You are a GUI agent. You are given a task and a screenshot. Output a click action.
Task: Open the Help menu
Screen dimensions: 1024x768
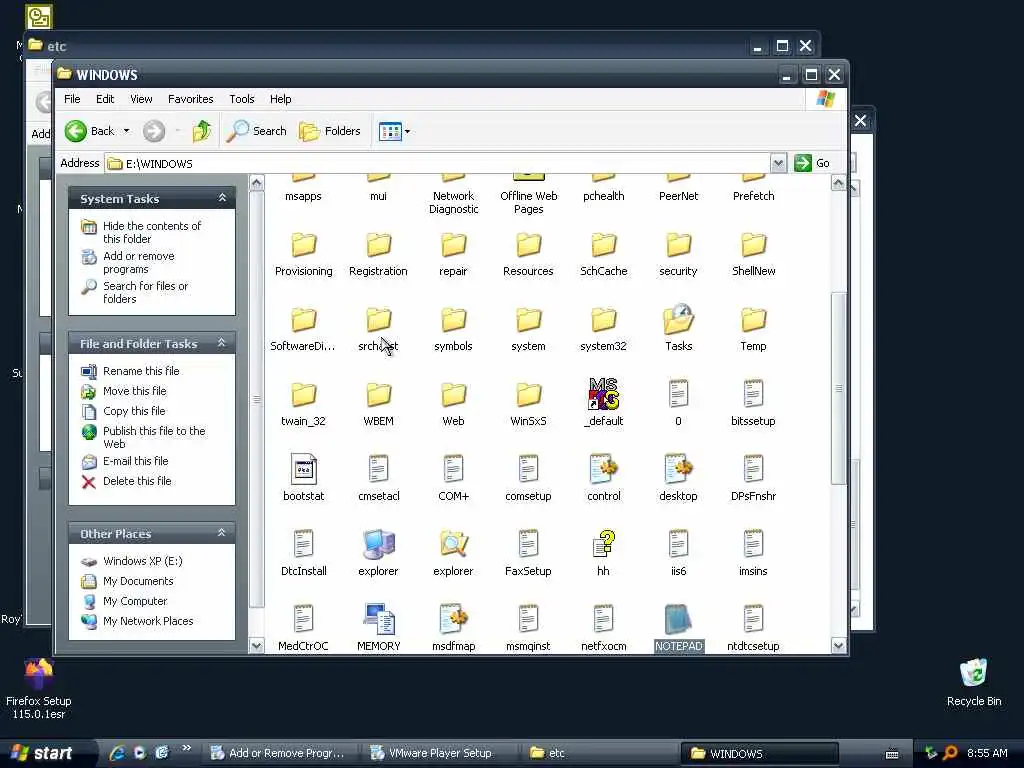[281, 99]
